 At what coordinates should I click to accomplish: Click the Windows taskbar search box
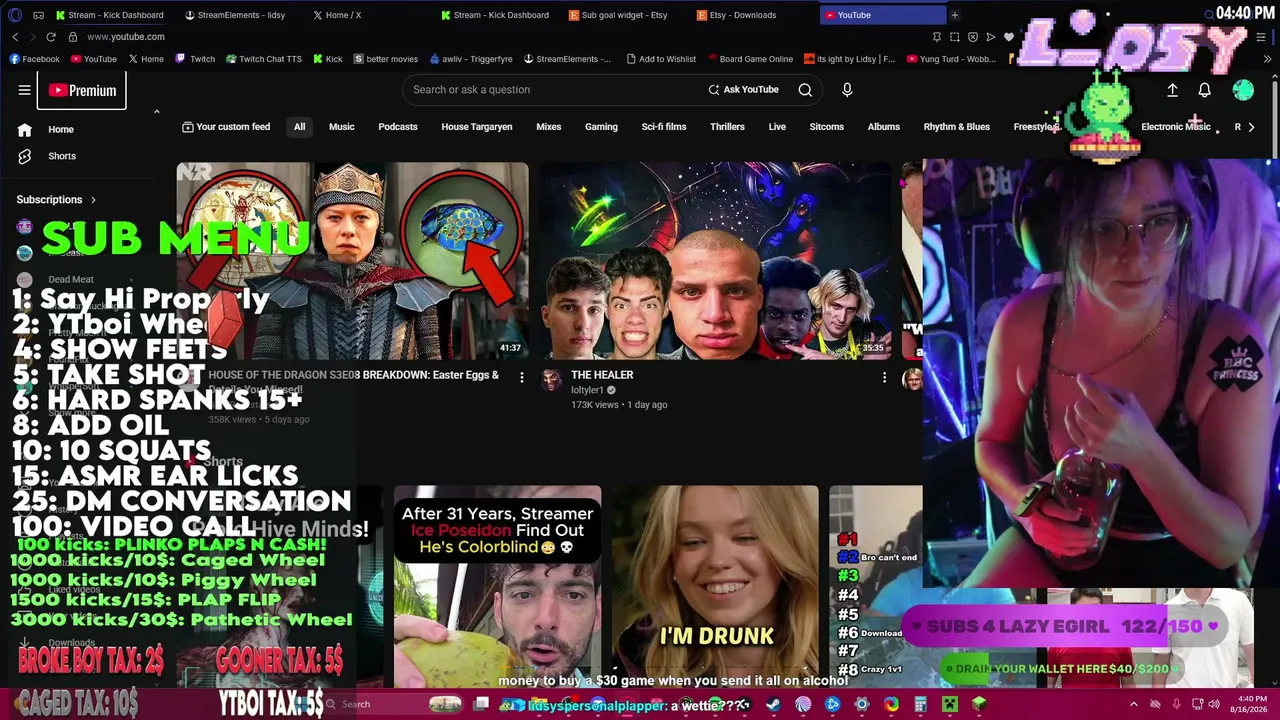(x=390, y=704)
